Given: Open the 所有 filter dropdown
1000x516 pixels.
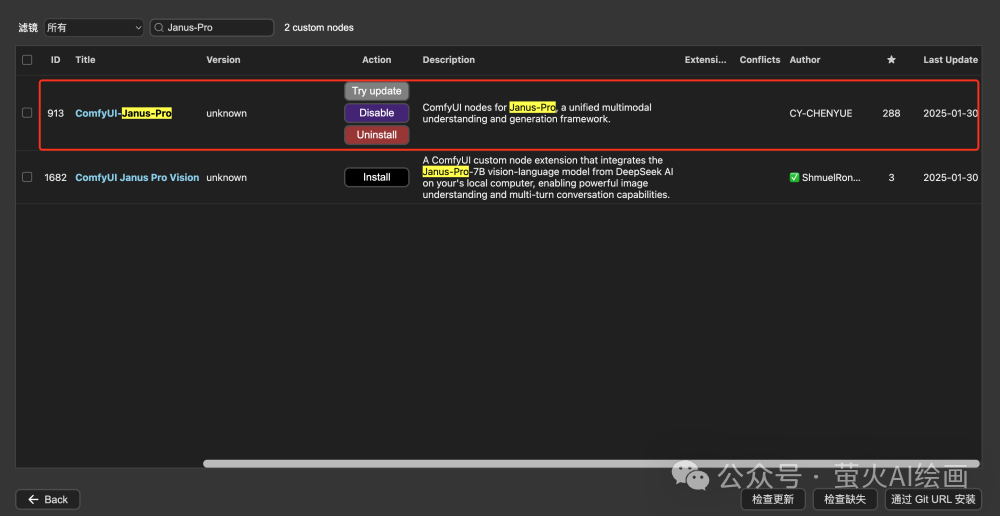Looking at the screenshot, I should [x=94, y=28].
